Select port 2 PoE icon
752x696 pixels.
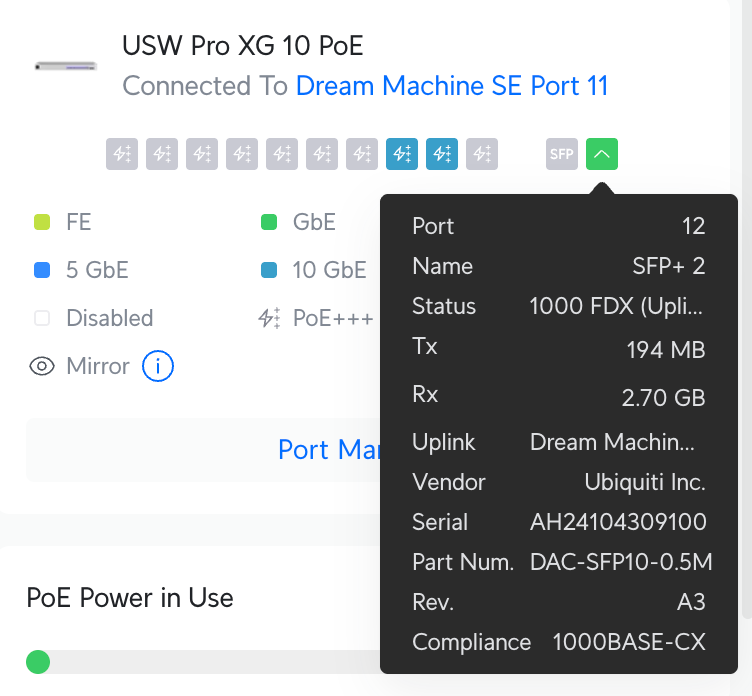162,154
